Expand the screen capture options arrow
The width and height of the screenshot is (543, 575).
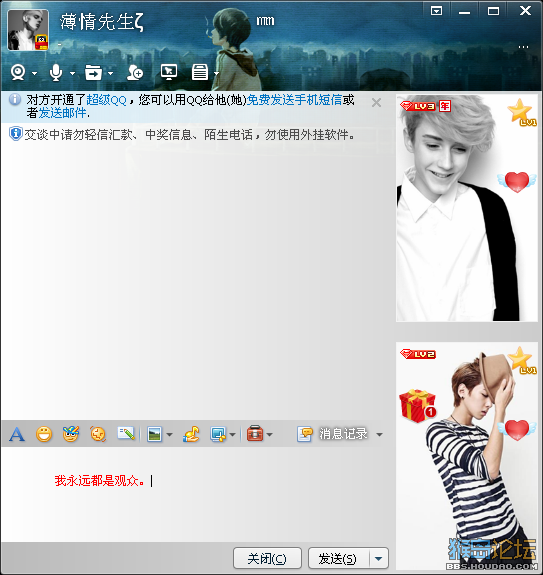click(x=232, y=435)
